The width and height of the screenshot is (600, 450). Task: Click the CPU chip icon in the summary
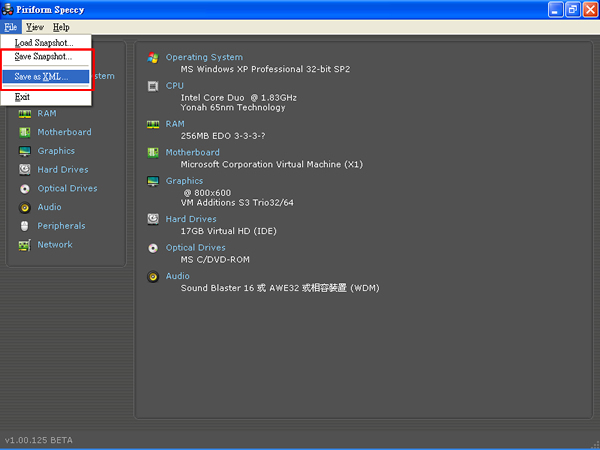(x=153, y=86)
